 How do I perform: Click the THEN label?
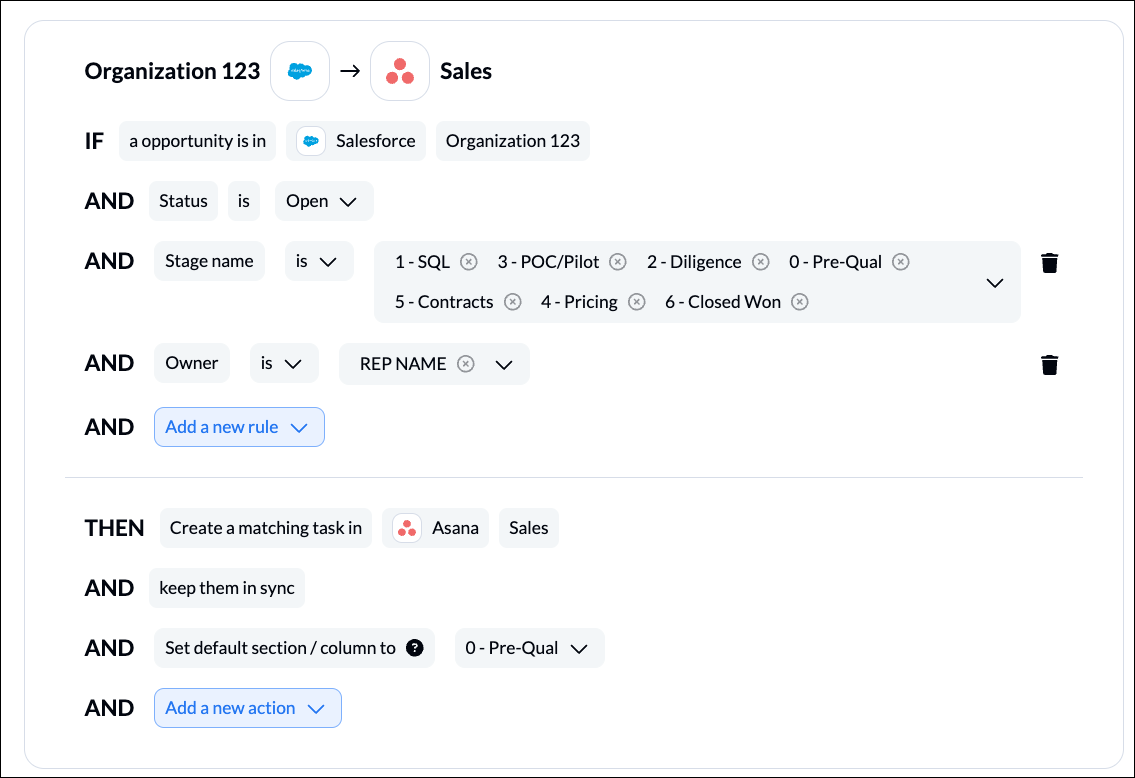coord(114,528)
